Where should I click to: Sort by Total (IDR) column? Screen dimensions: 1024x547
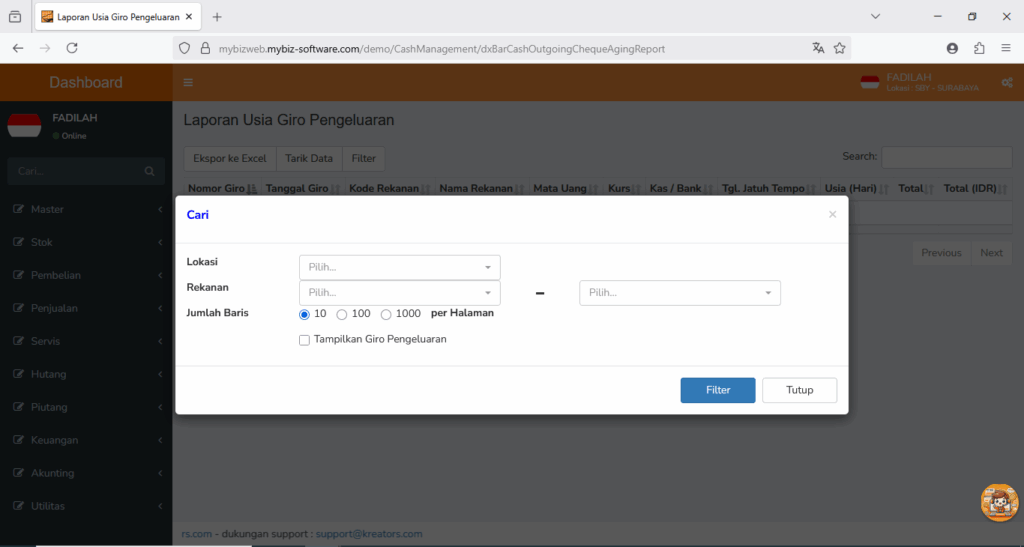(976, 188)
